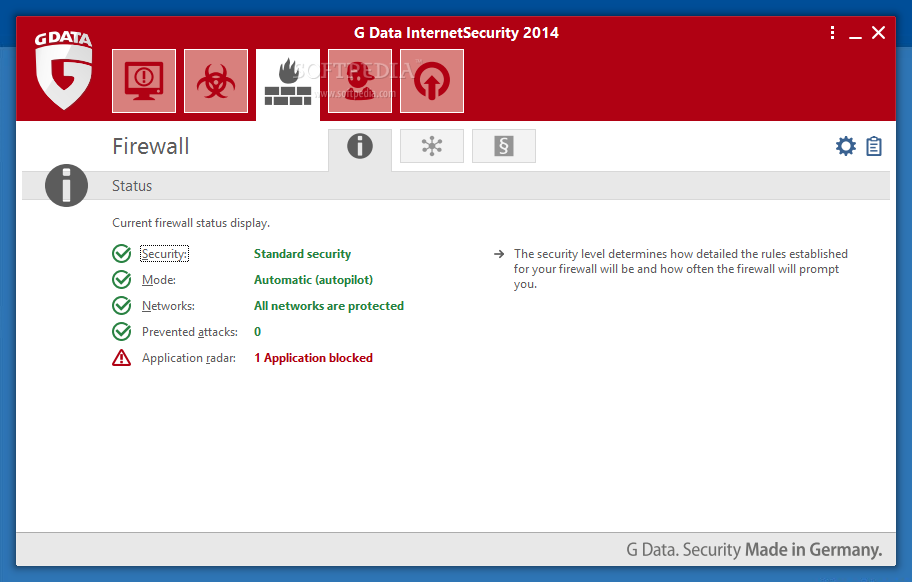Click the Made in Germany footer text
Screen dimensions: 912x582
(814, 549)
